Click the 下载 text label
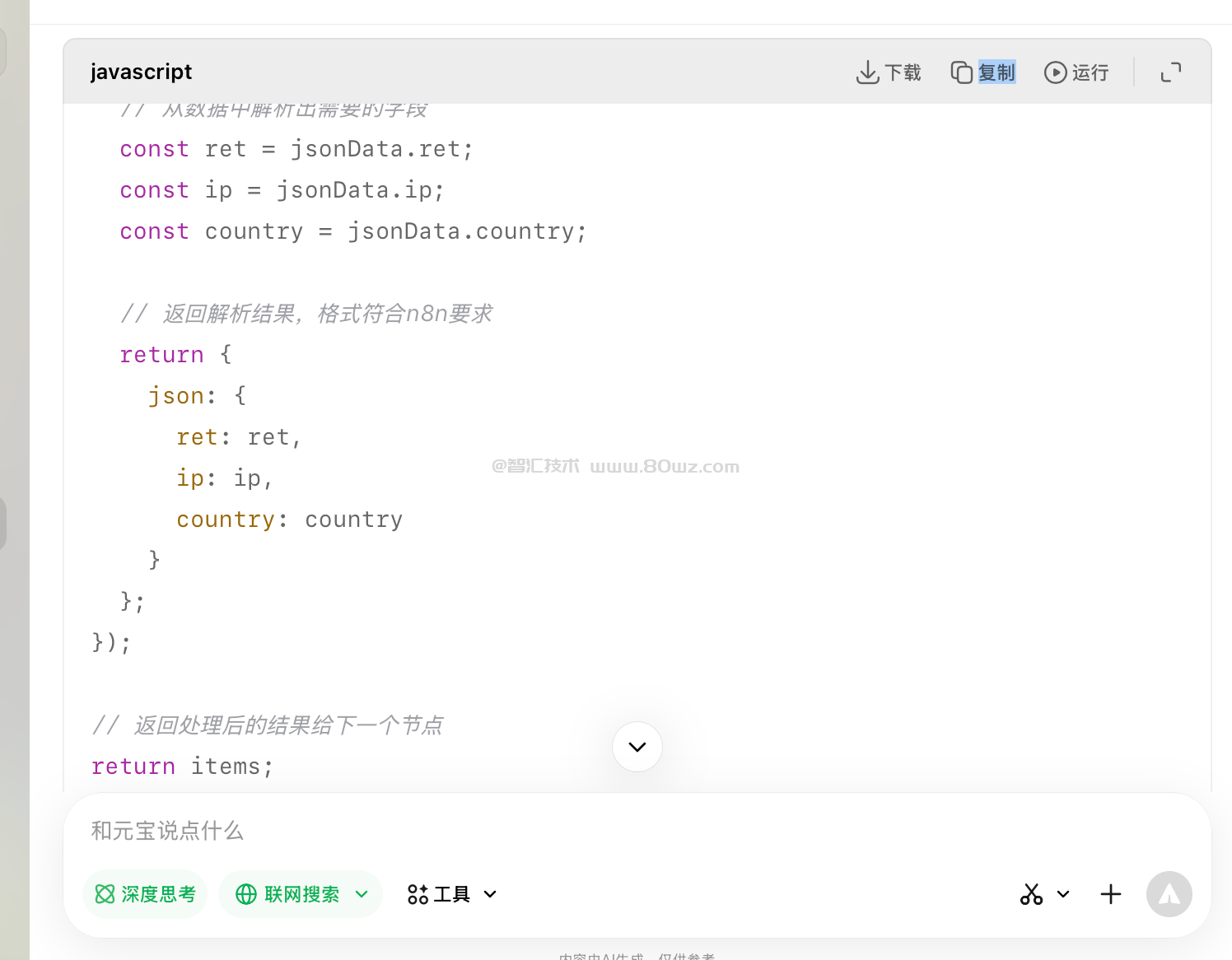 (903, 72)
